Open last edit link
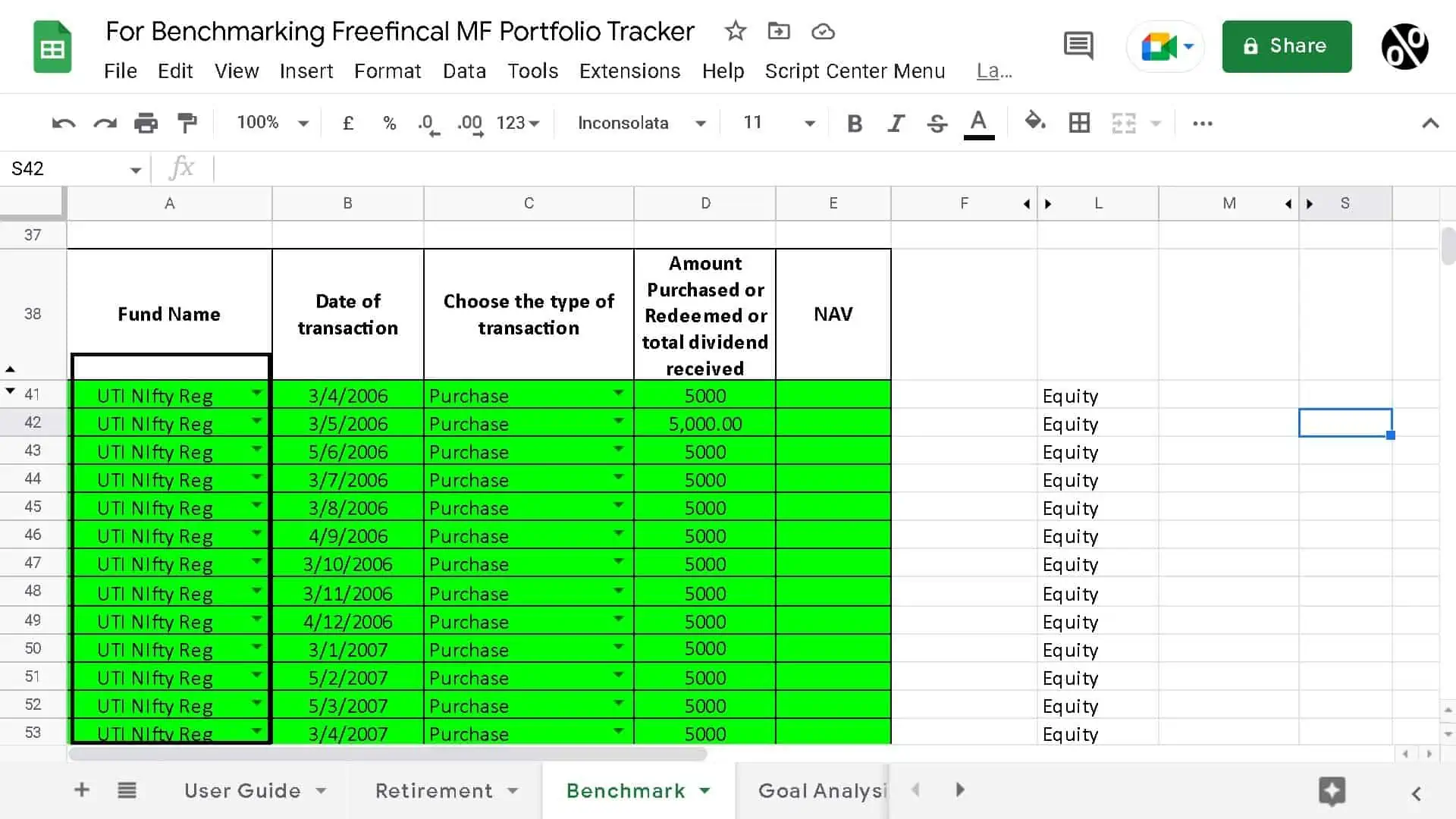Image resolution: width=1456 pixels, height=819 pixels. coord(994,71)
